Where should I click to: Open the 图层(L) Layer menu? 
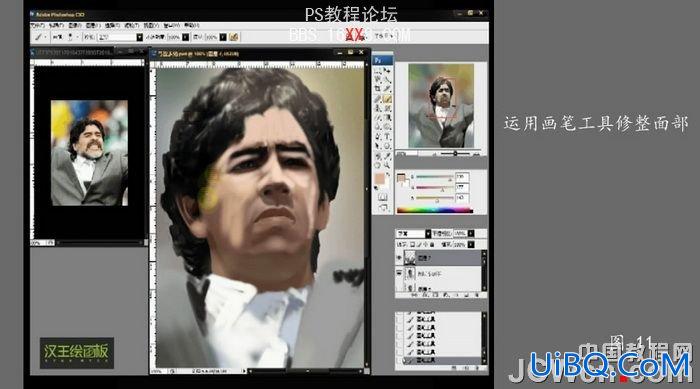[x=93, y=25]
